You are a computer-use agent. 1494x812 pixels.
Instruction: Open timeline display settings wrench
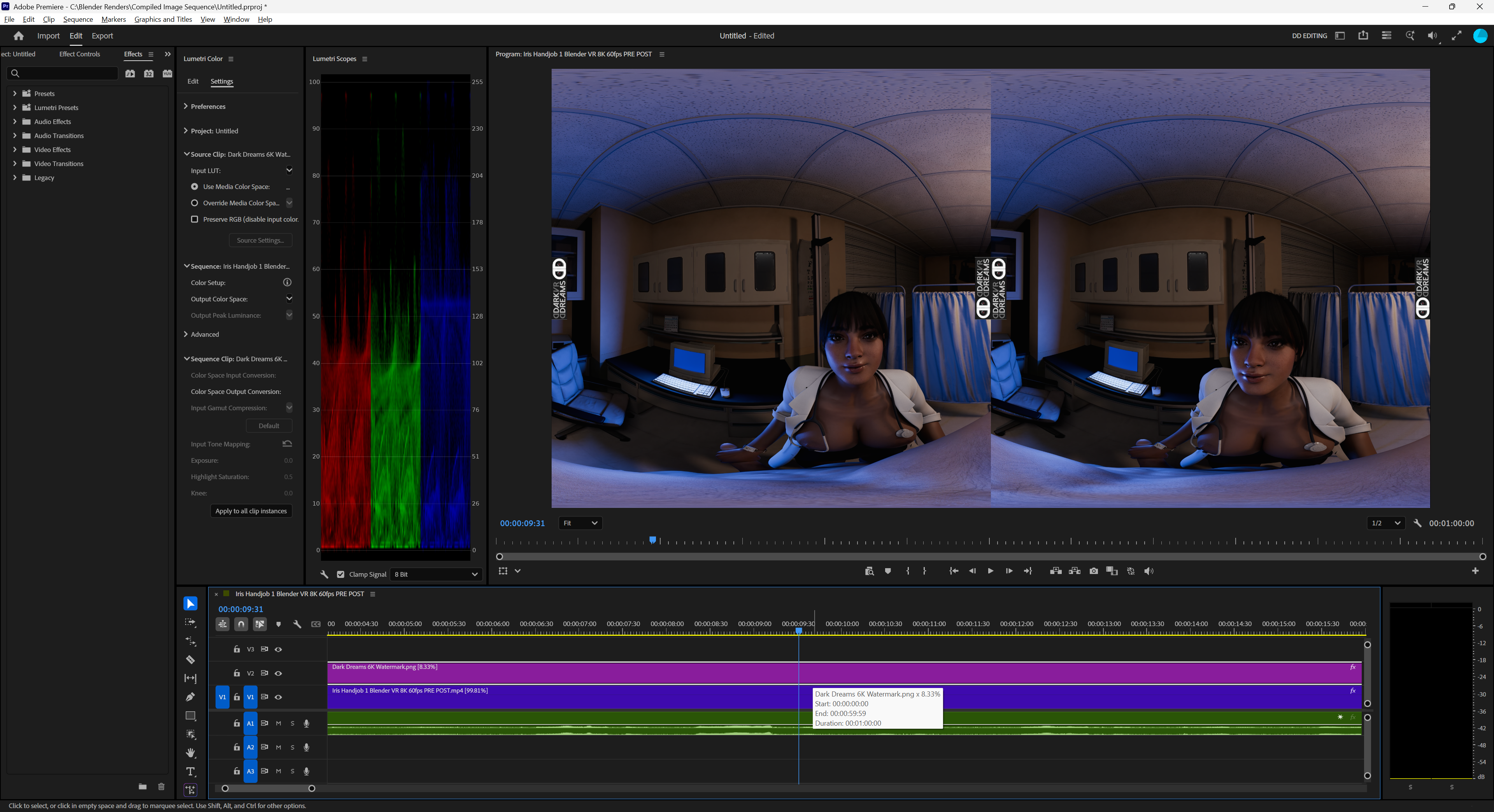click(297, 624)
